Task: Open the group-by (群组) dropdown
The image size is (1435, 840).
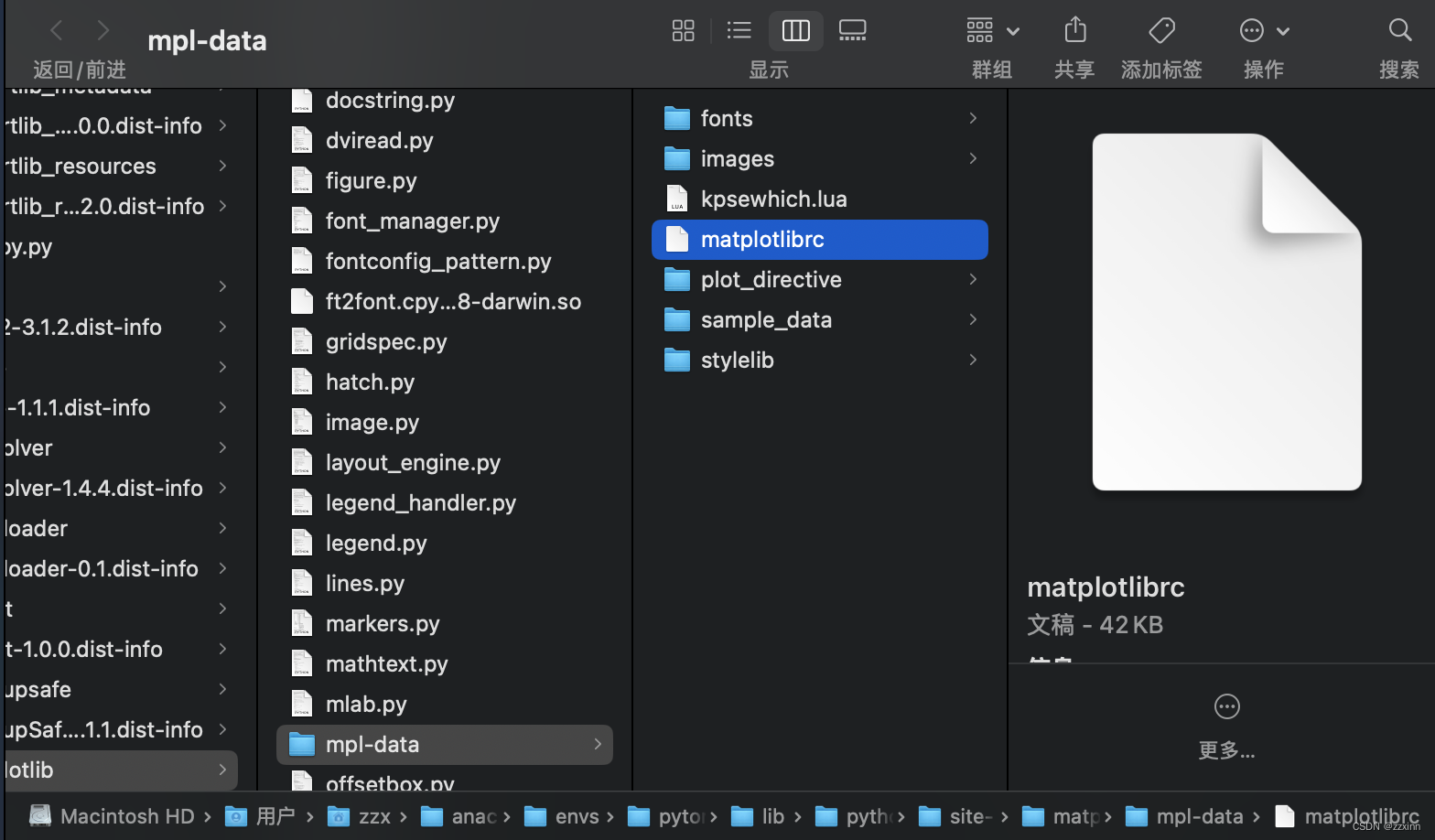Action: pyautogui.click(x=993, y=30)
